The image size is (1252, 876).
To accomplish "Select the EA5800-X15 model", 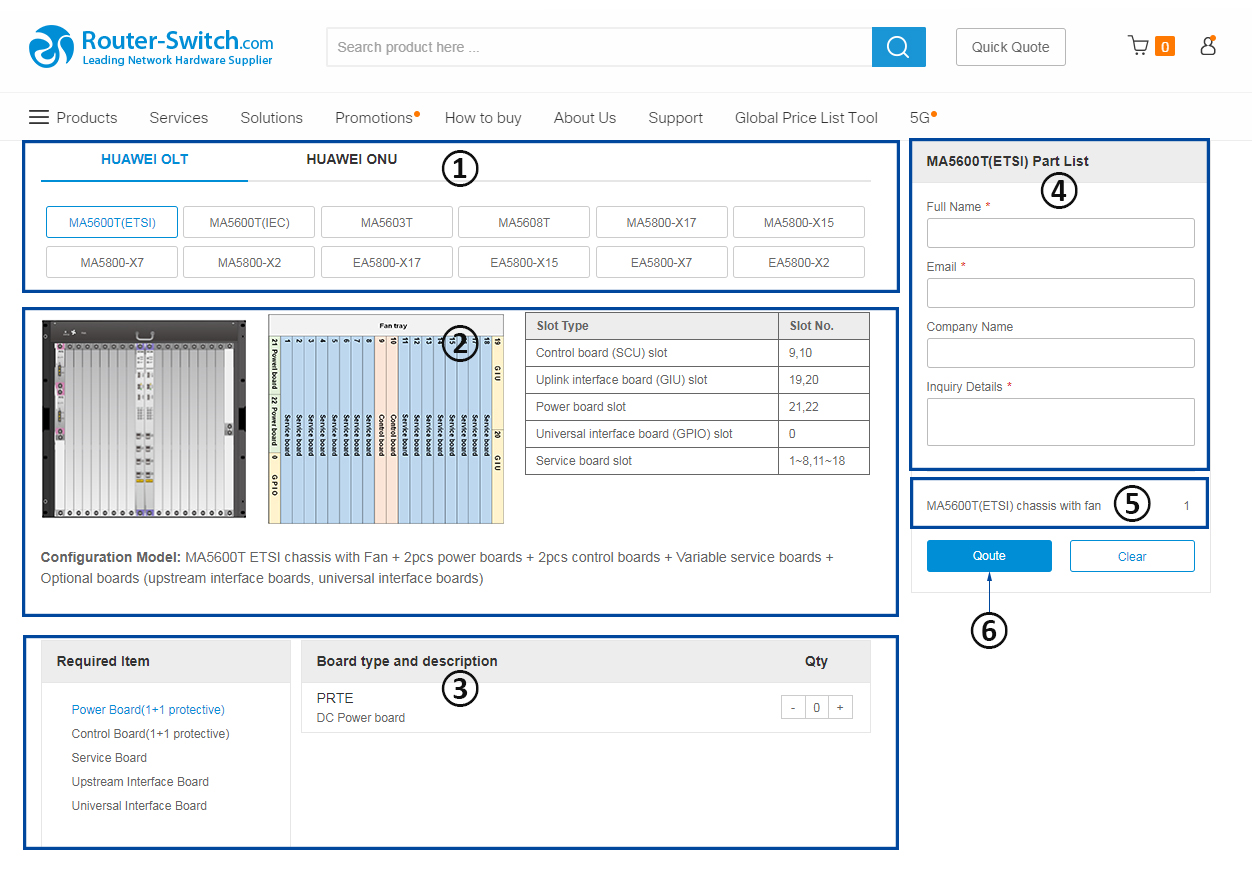I will tap(524, 262).
